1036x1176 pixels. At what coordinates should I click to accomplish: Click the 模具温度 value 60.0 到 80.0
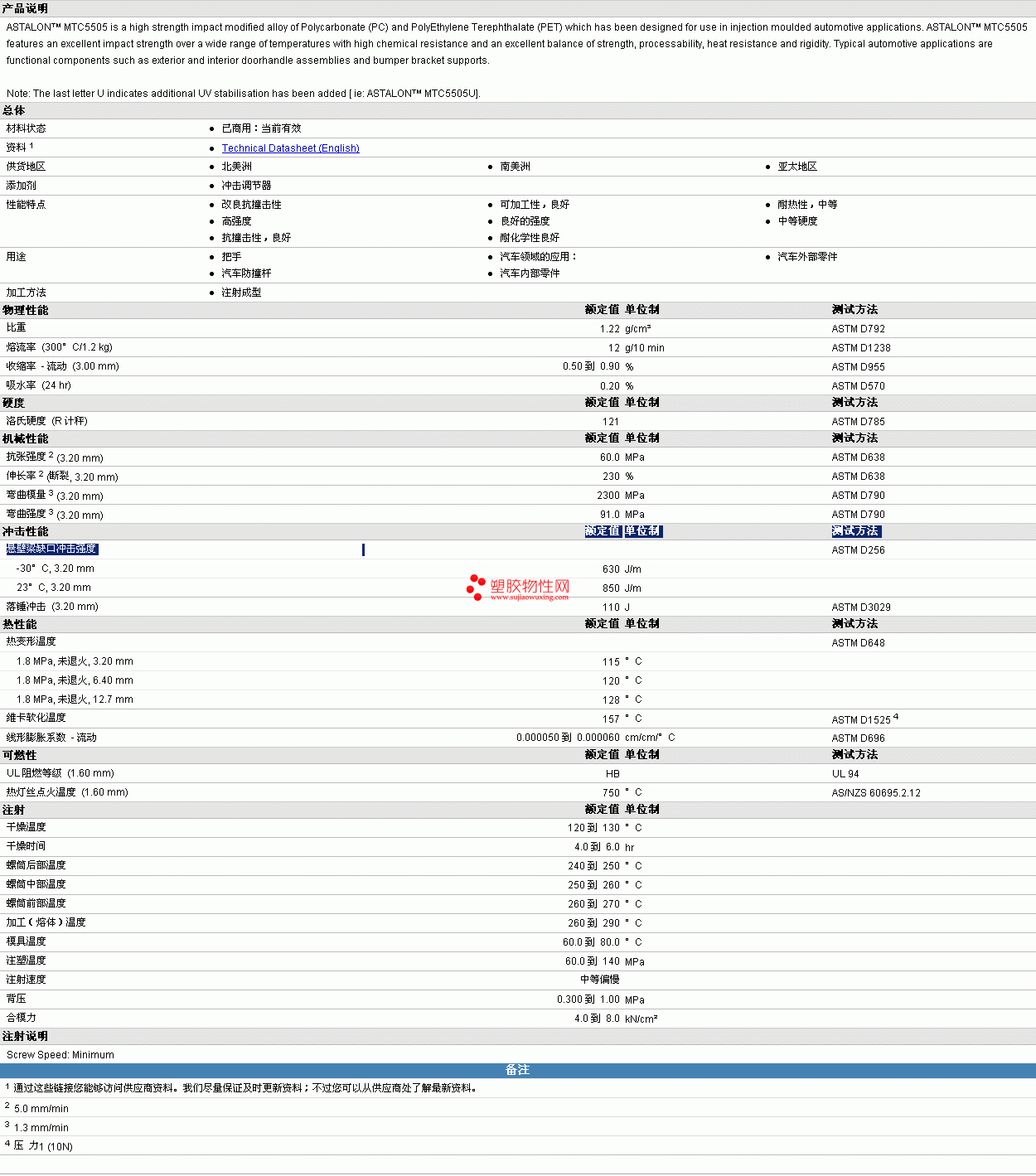click(x=592, y=942)
